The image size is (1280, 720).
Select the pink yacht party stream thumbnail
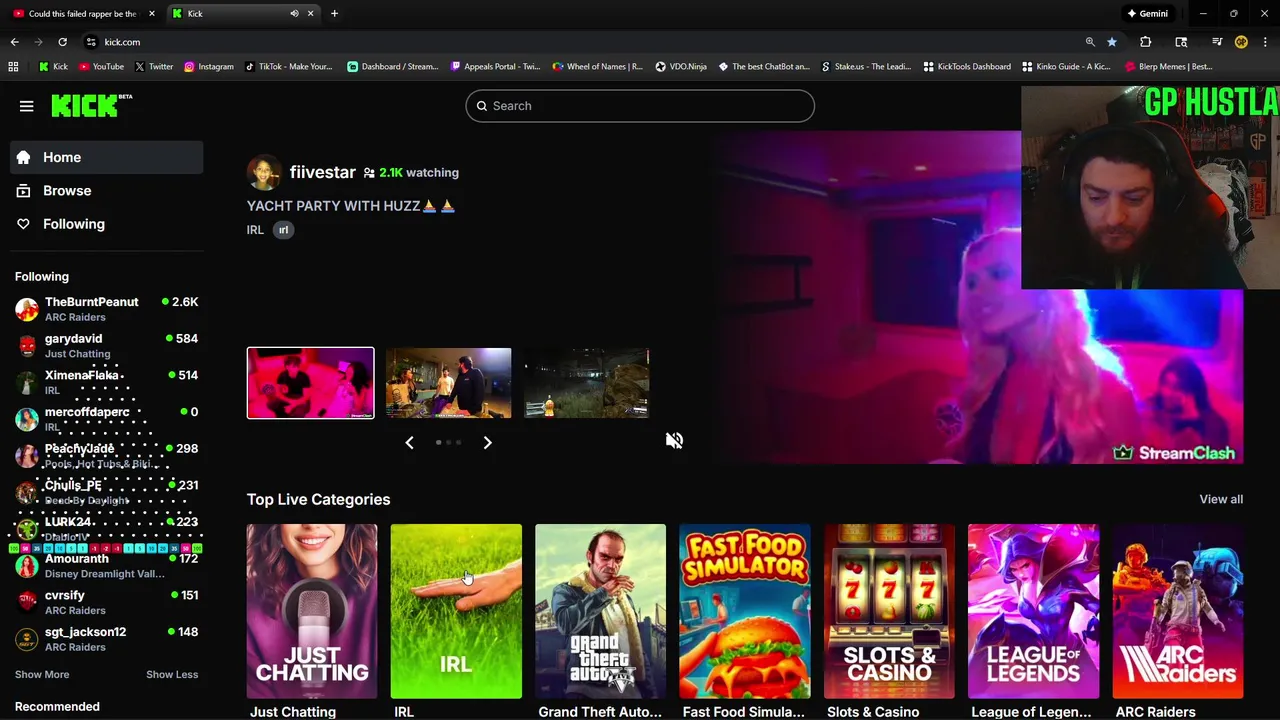click(x=310, y=383)
